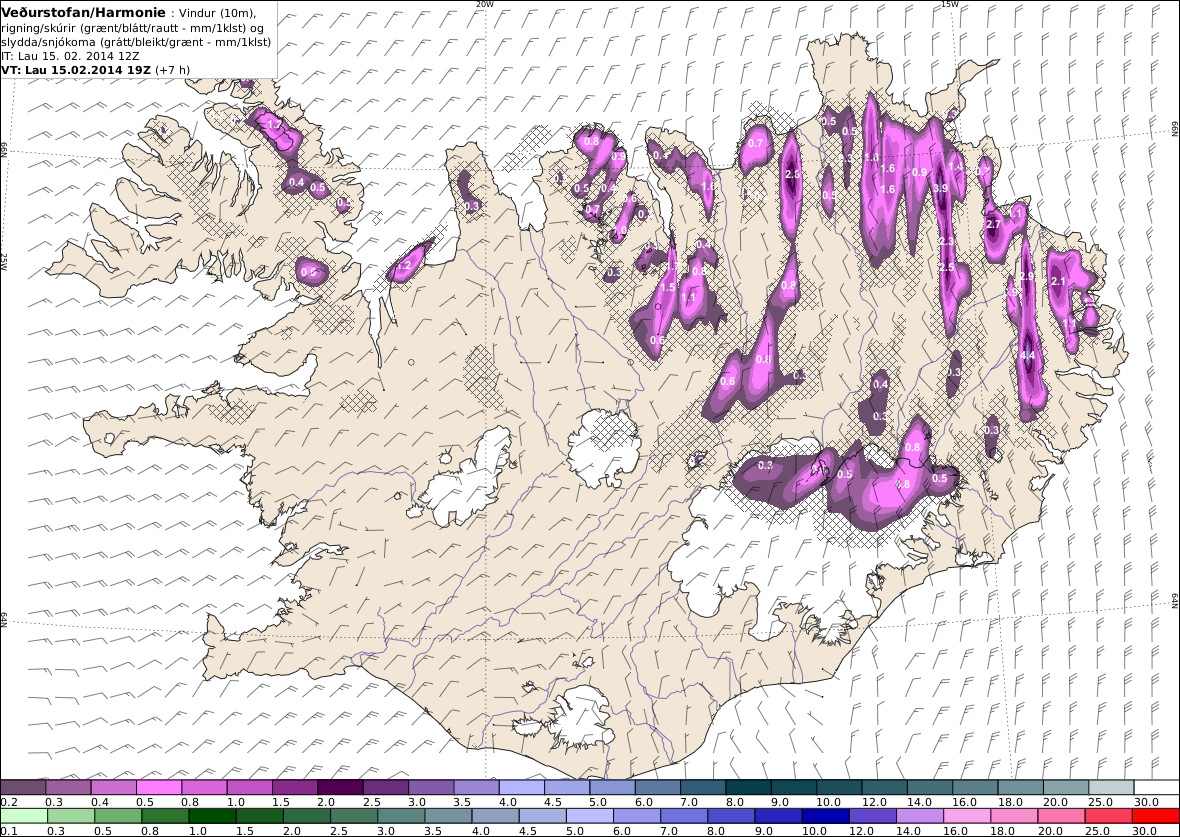This screenshot has height=837, width=1180.
Task: Pick the dark mauve swatch starting the top legend row
Action: click(x=23, y=787)
